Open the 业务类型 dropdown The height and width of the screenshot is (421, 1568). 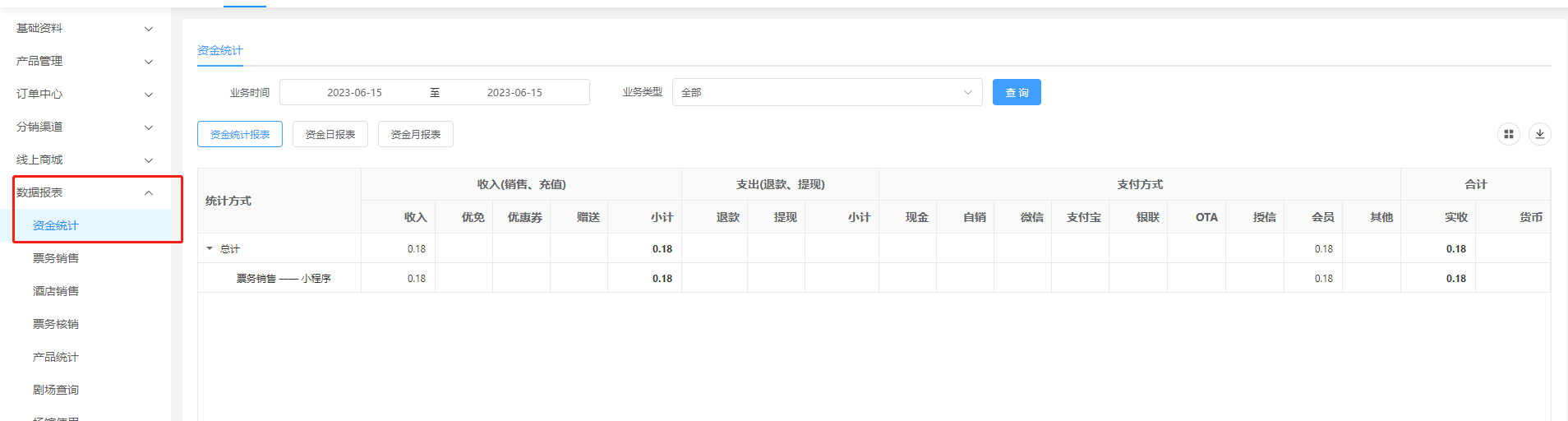tap(827, 92)
